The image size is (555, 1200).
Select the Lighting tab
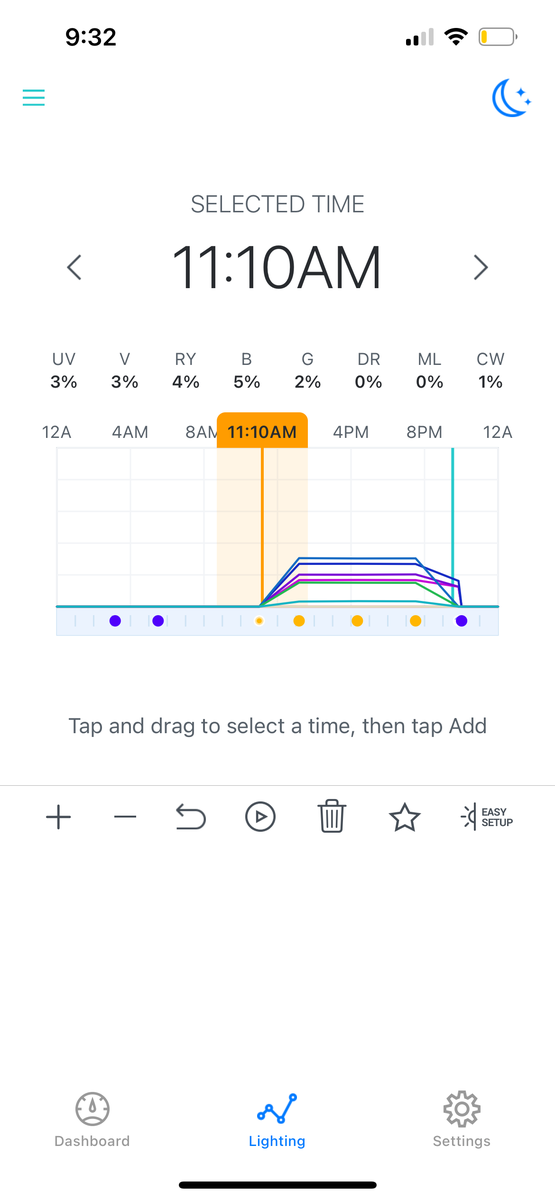pos(277,1120)
